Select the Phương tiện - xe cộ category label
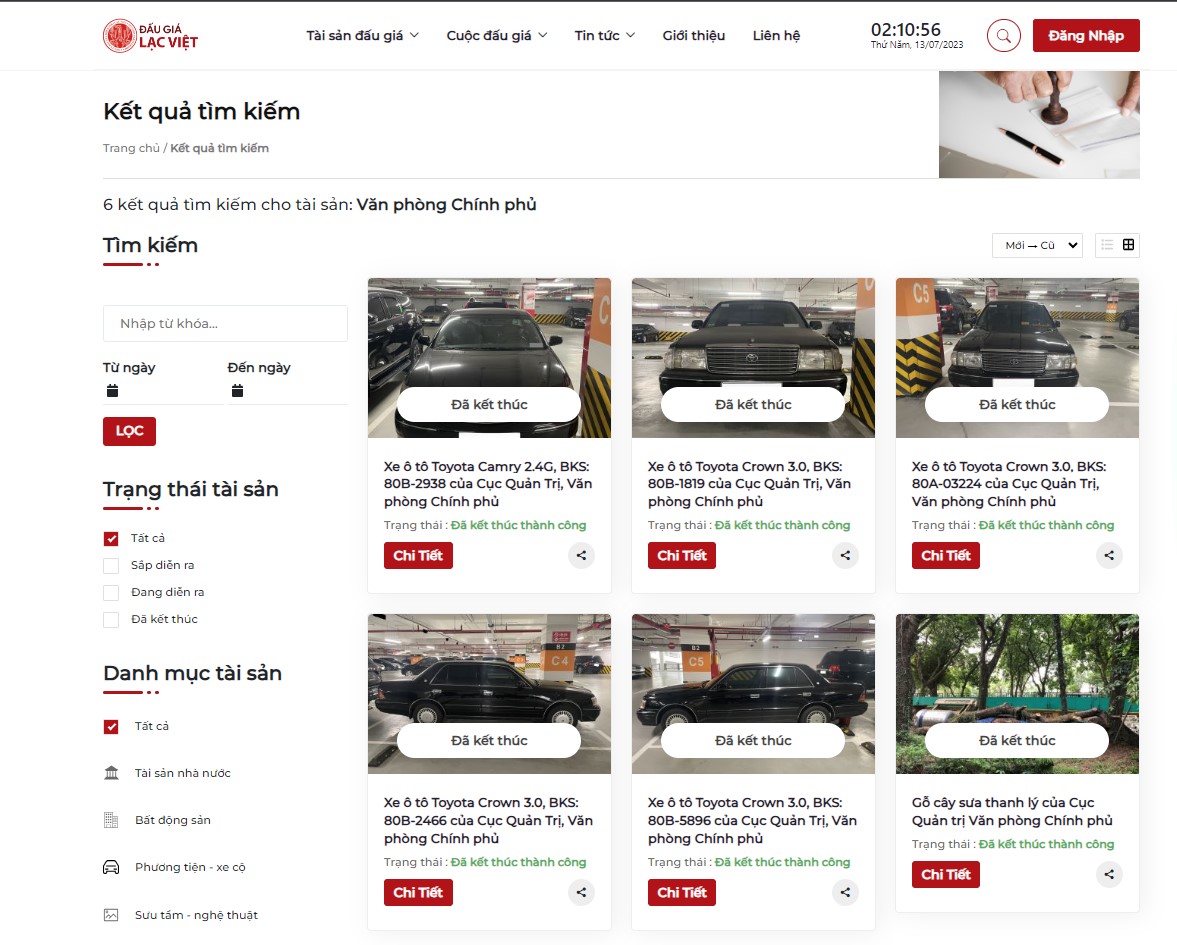 (190, 868)
